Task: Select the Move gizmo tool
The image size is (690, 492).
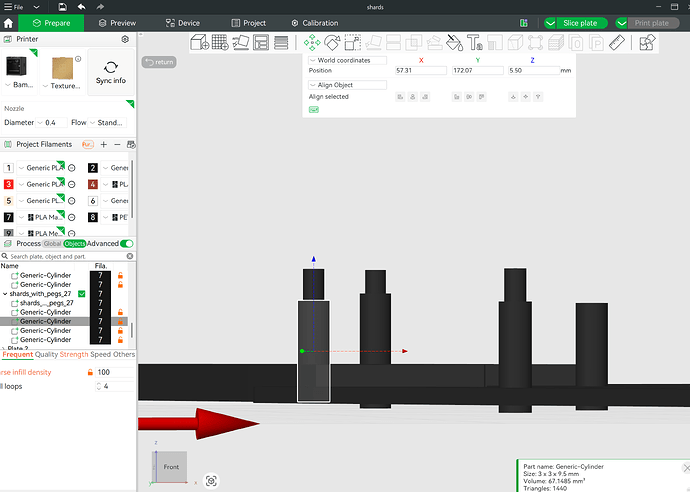Action: [x=312, y=43]
